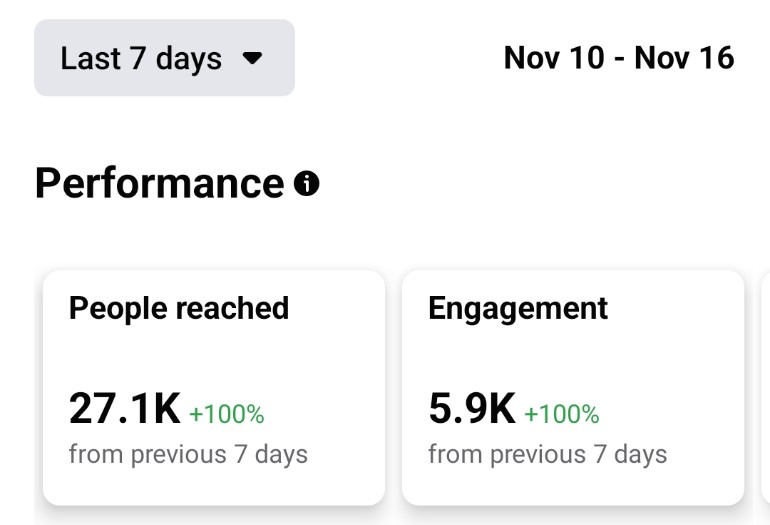Click the dropdown arrow beside Last 7 days
The width and height of the screenshot is (770, 525).
point(252,58)
